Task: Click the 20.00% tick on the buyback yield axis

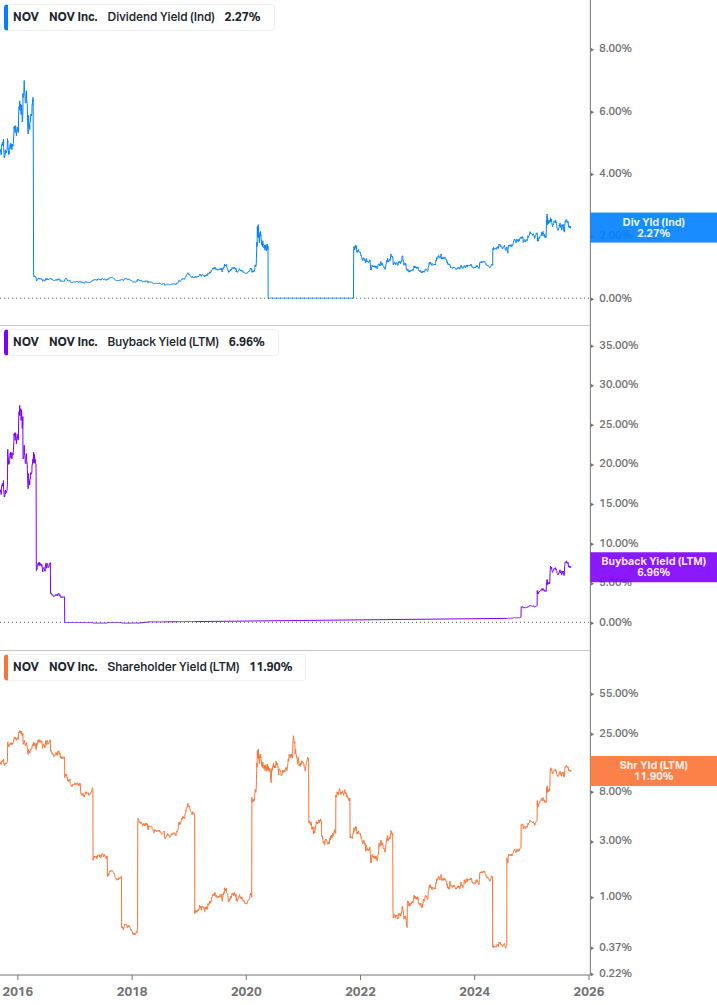Action: pos(618,463)
